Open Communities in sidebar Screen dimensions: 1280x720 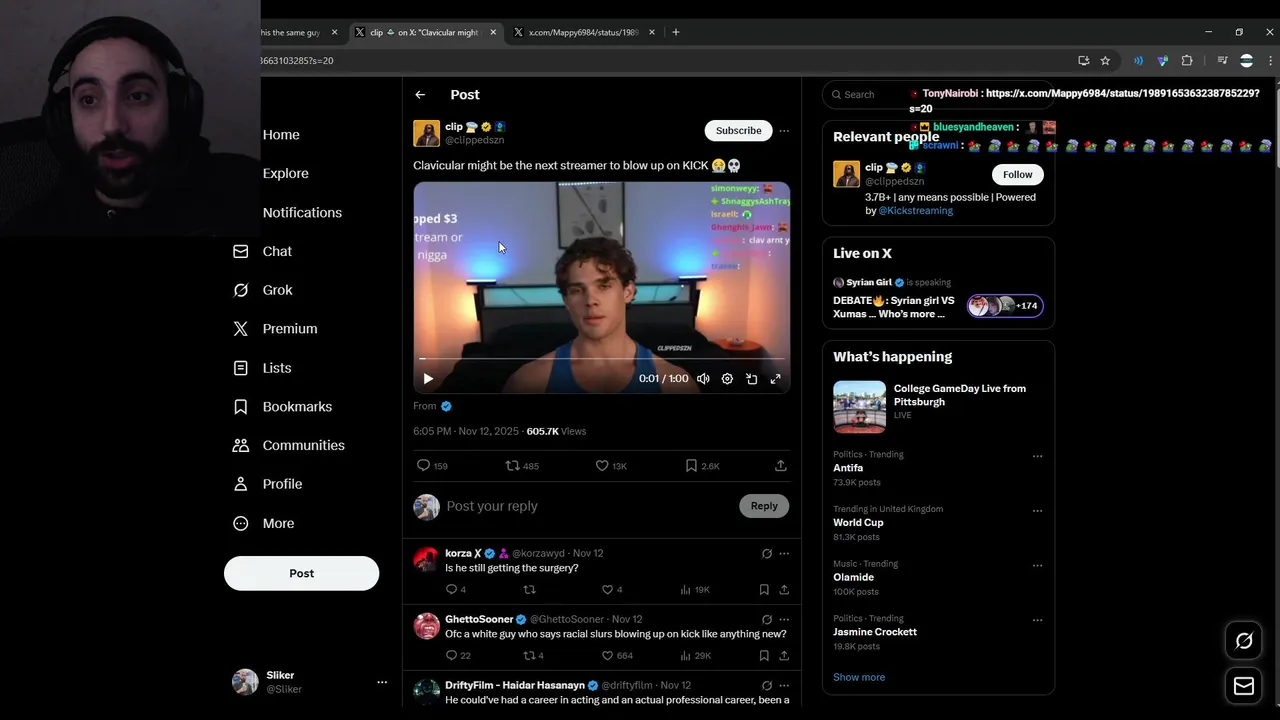(x=288, y=446)
